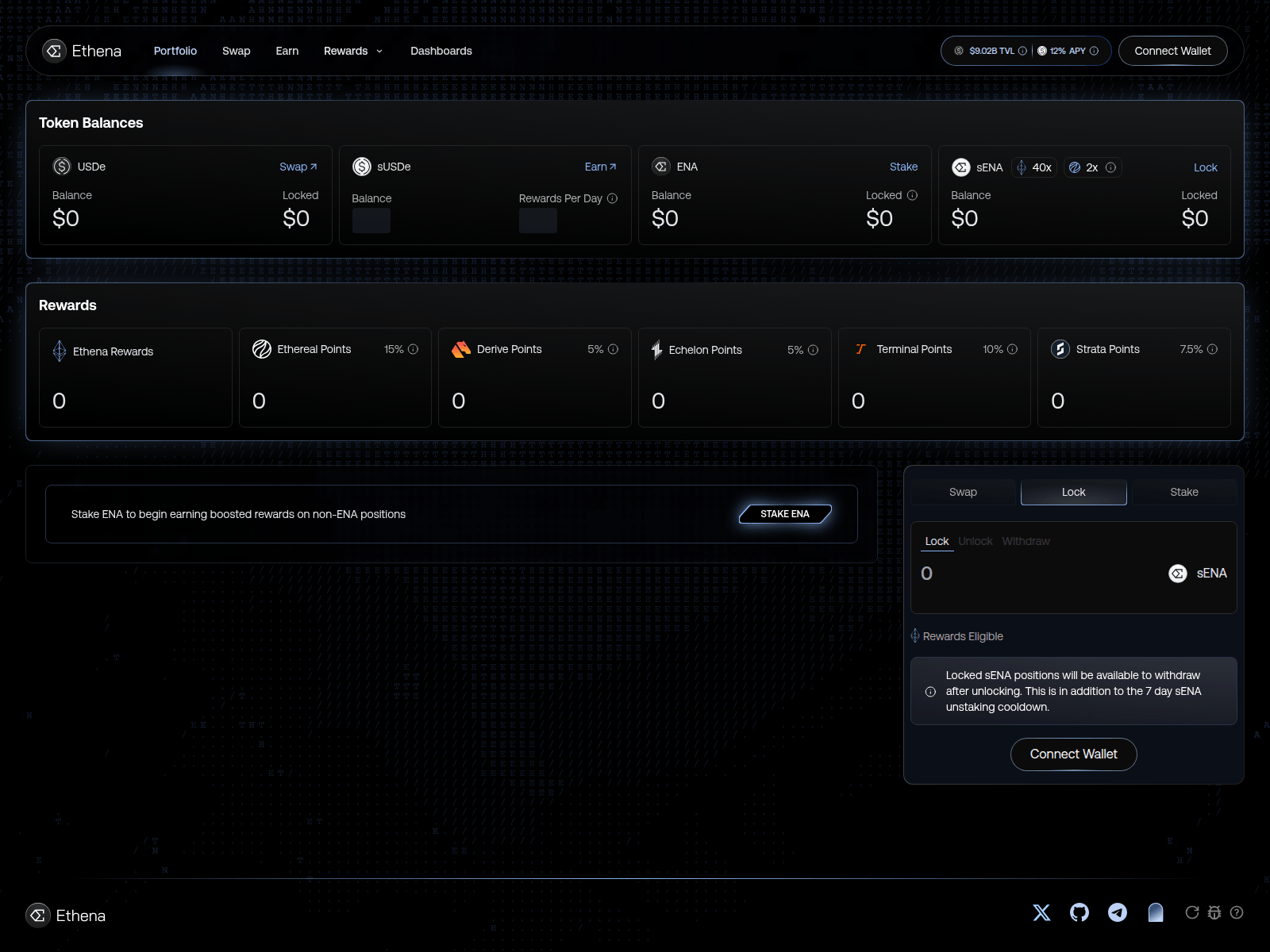1270x952 pixels.
Task: Open the Portfolio nav item
Action: pos(175,51)
